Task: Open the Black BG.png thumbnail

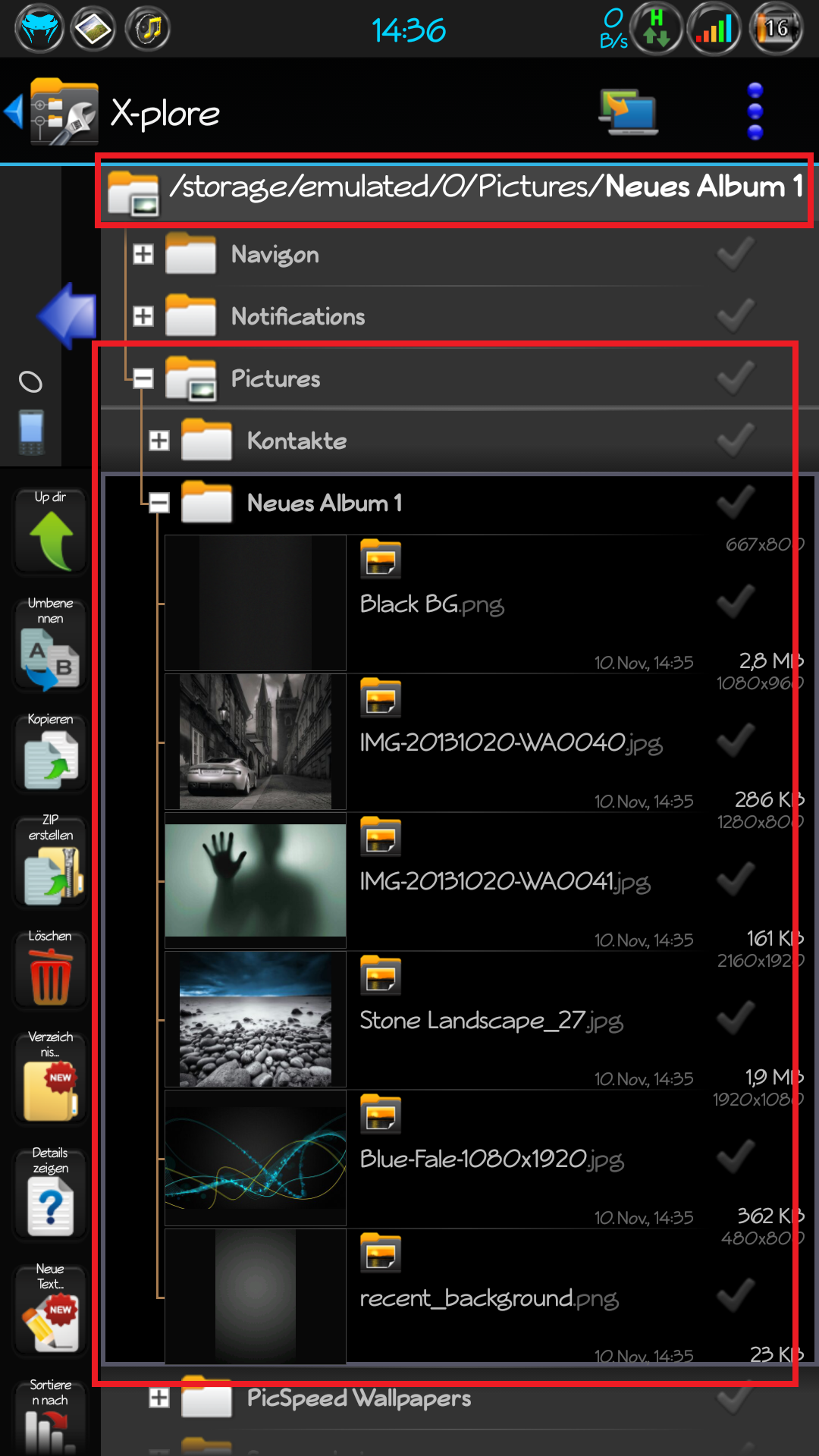Action: coord(256,603)
